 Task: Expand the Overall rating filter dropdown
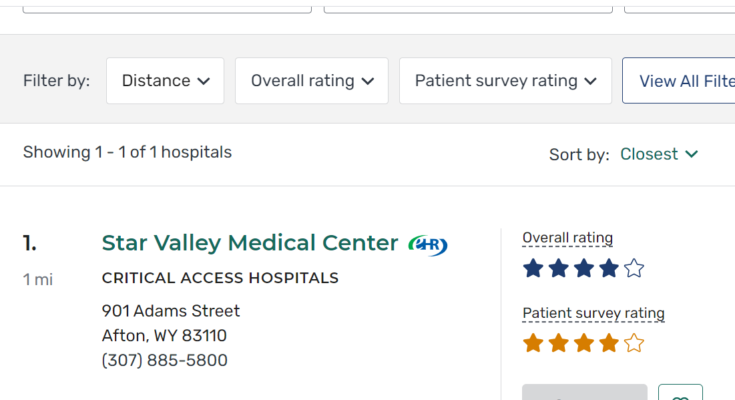click(x=311, y=81)
